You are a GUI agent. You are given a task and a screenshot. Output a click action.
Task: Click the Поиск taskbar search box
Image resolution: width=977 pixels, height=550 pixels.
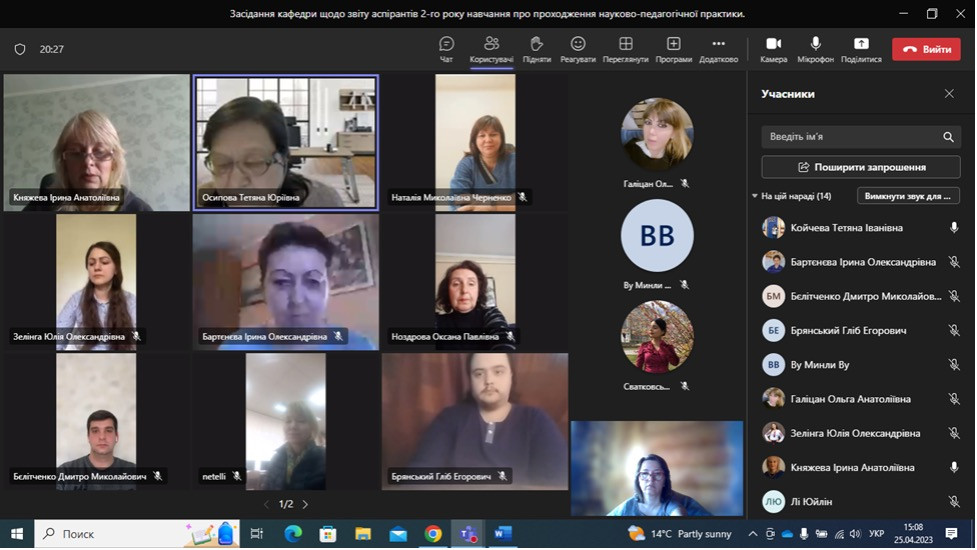click(x=136, y=534)
